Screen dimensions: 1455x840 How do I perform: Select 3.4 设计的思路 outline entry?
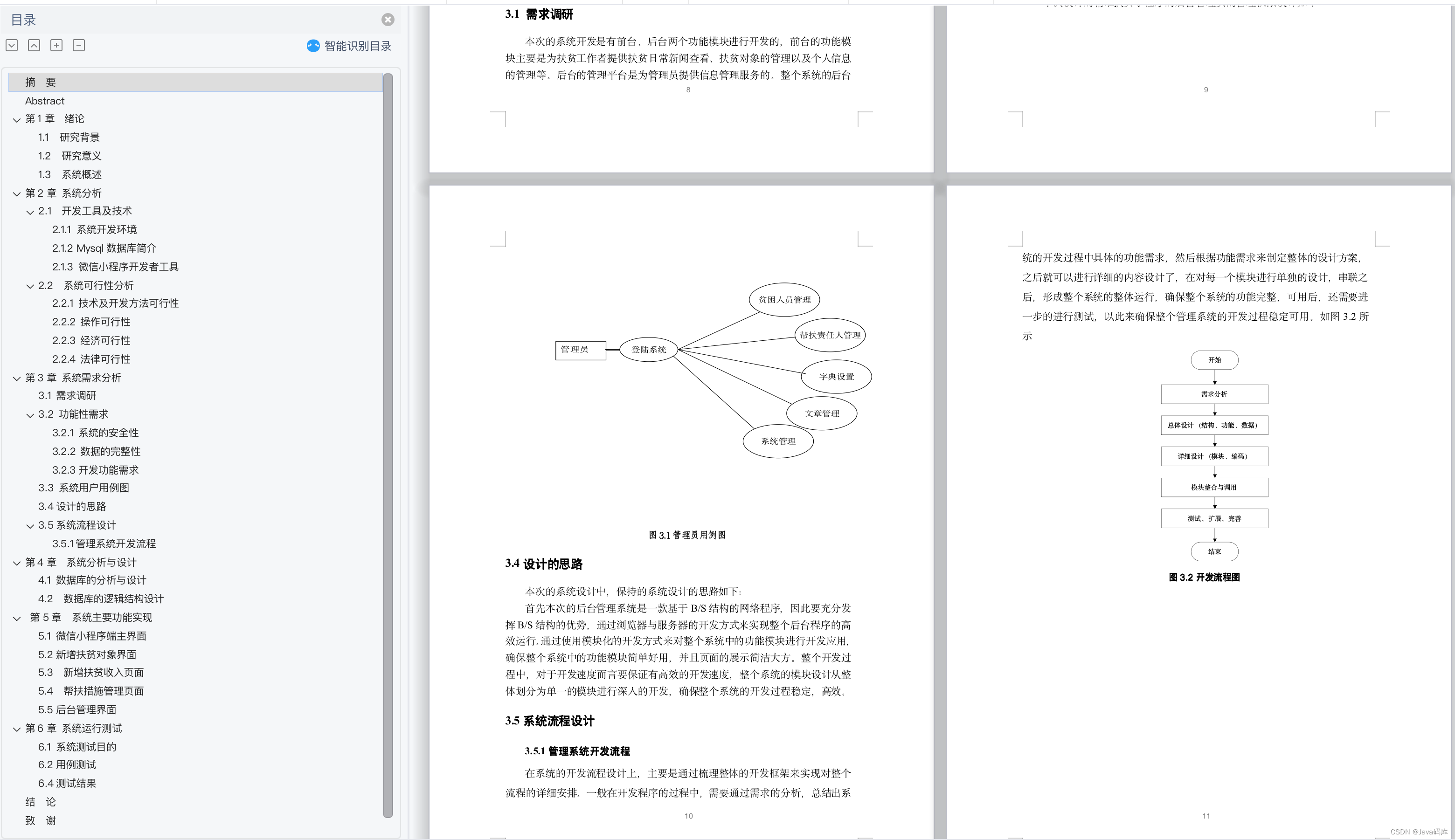coord(72,506)
